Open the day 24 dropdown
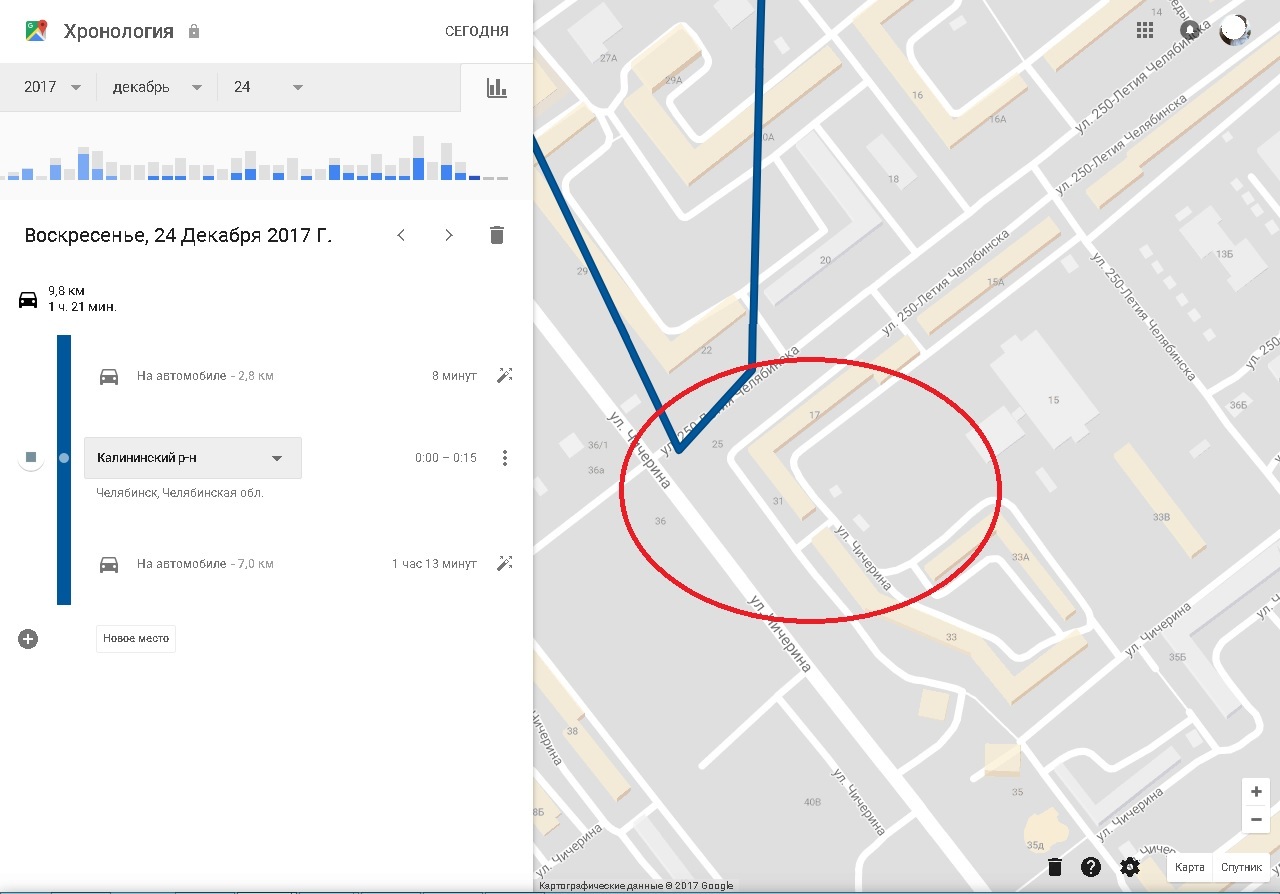 click(x=268, y=87)
